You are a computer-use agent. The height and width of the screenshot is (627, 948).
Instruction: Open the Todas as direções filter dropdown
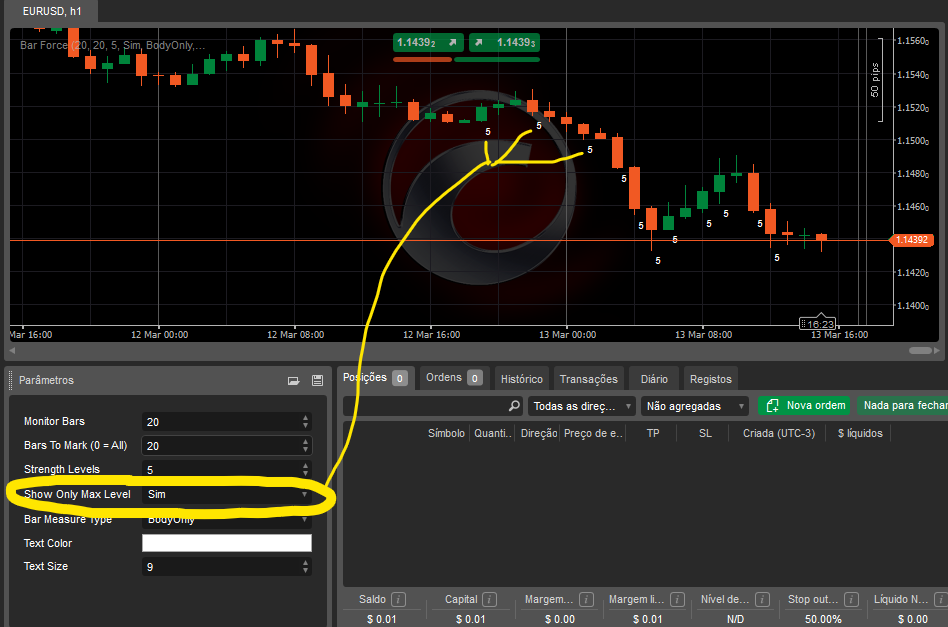(582, 406)
